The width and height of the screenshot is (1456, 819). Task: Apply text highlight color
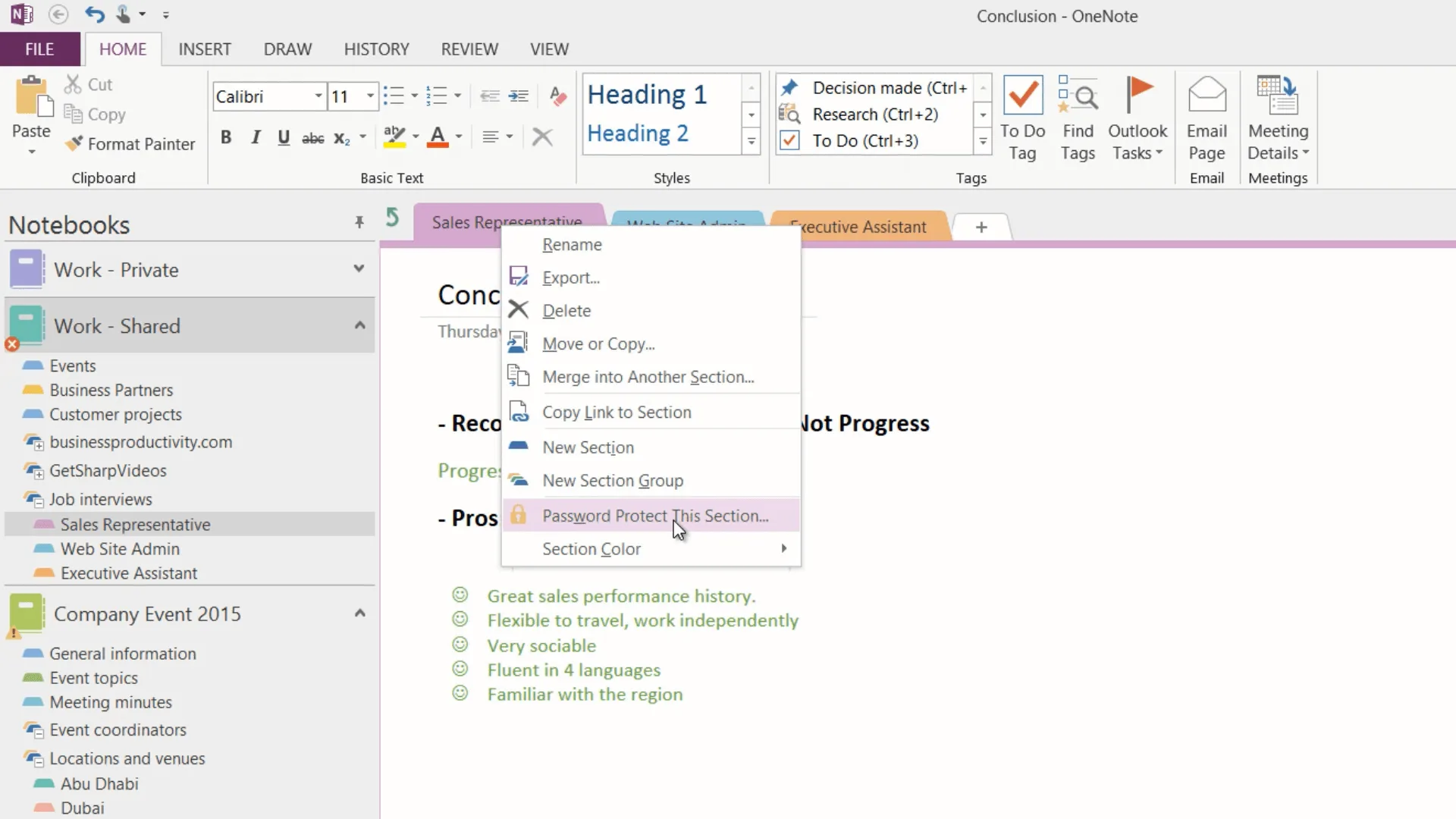(x=394, y=136)
